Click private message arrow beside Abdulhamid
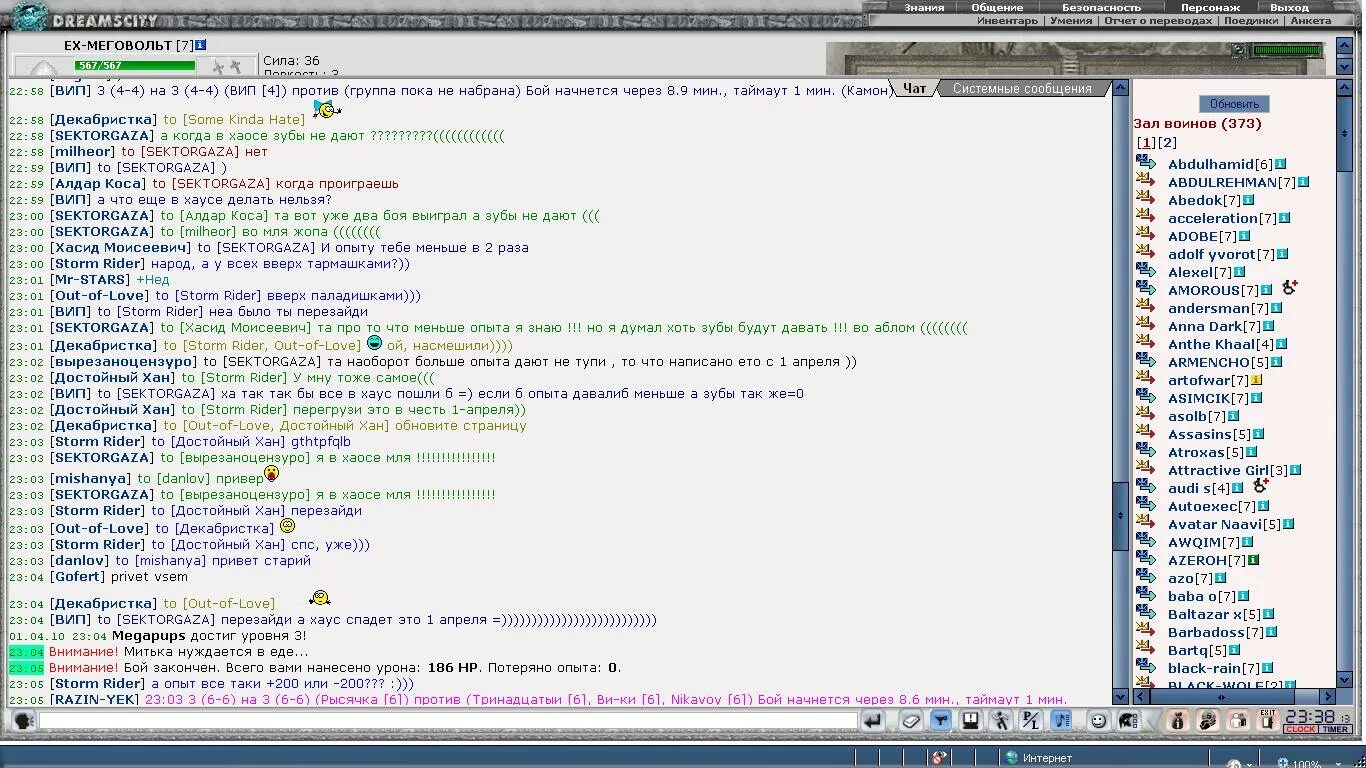The height and width of the screenshot is (768, 1366). coord(1146,164)
